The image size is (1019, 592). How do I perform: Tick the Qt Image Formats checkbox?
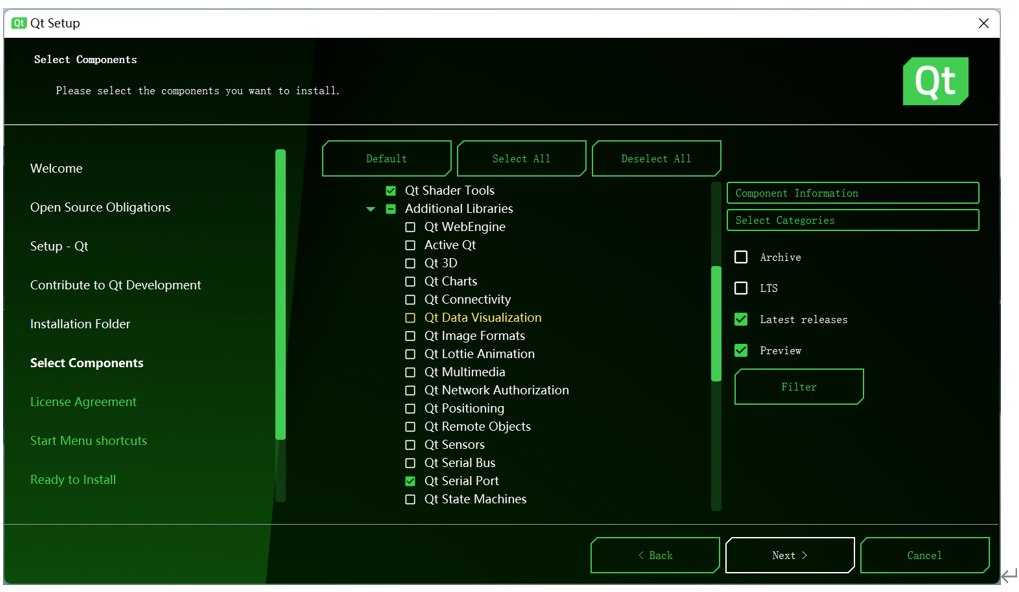tap(410, 336)
